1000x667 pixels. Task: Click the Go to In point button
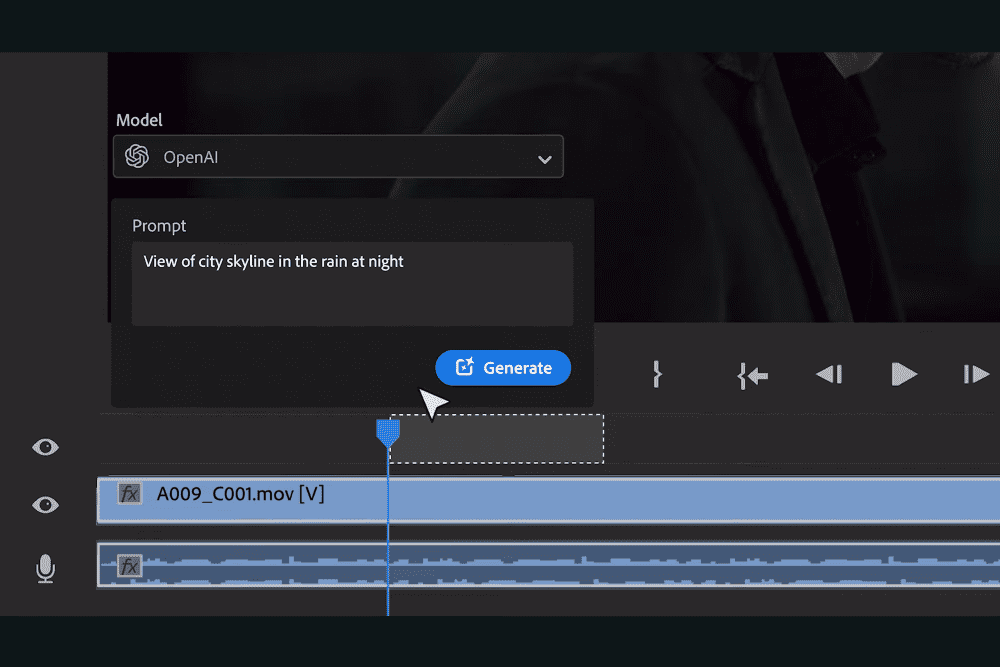coord(753,376)
